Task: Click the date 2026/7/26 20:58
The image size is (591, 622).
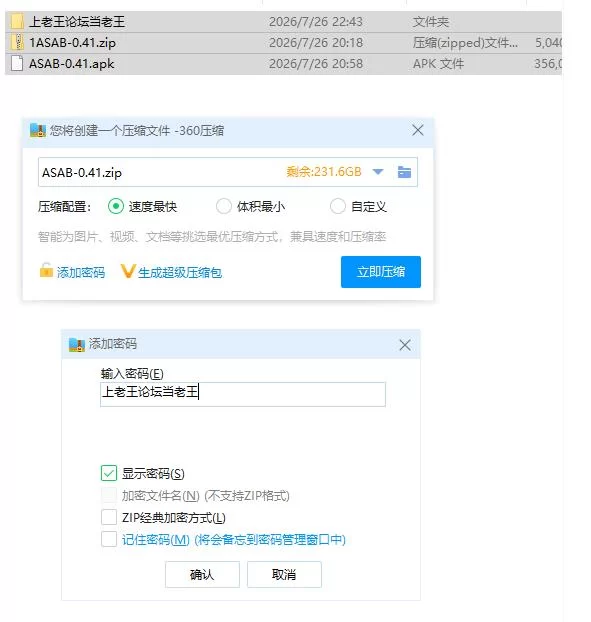Action: coord(316,63)
